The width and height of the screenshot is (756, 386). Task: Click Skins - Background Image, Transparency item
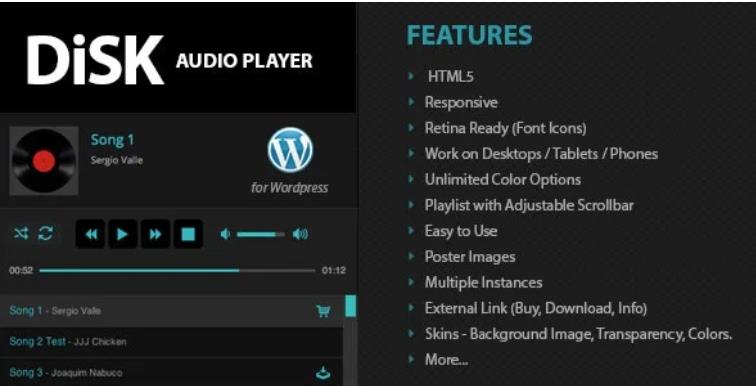(579, 333)
